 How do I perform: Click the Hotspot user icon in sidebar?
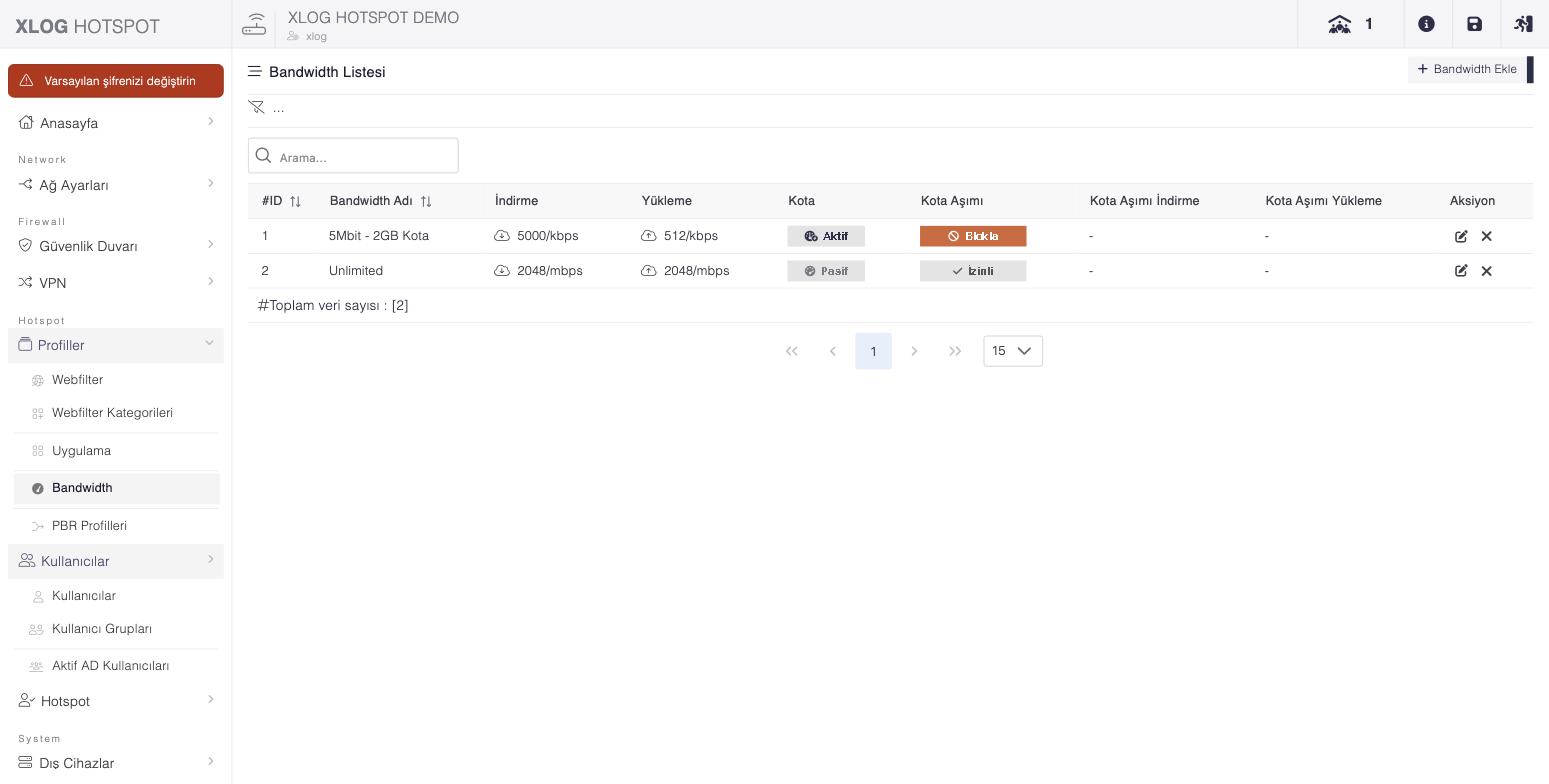point(27,701)
